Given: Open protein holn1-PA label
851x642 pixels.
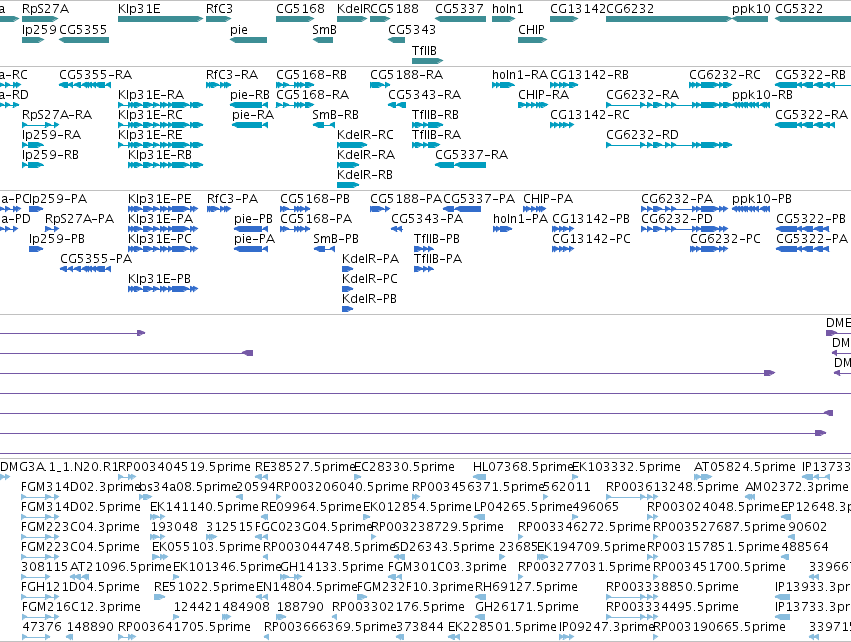Looking at the screenshot, I should pos(520,219).
